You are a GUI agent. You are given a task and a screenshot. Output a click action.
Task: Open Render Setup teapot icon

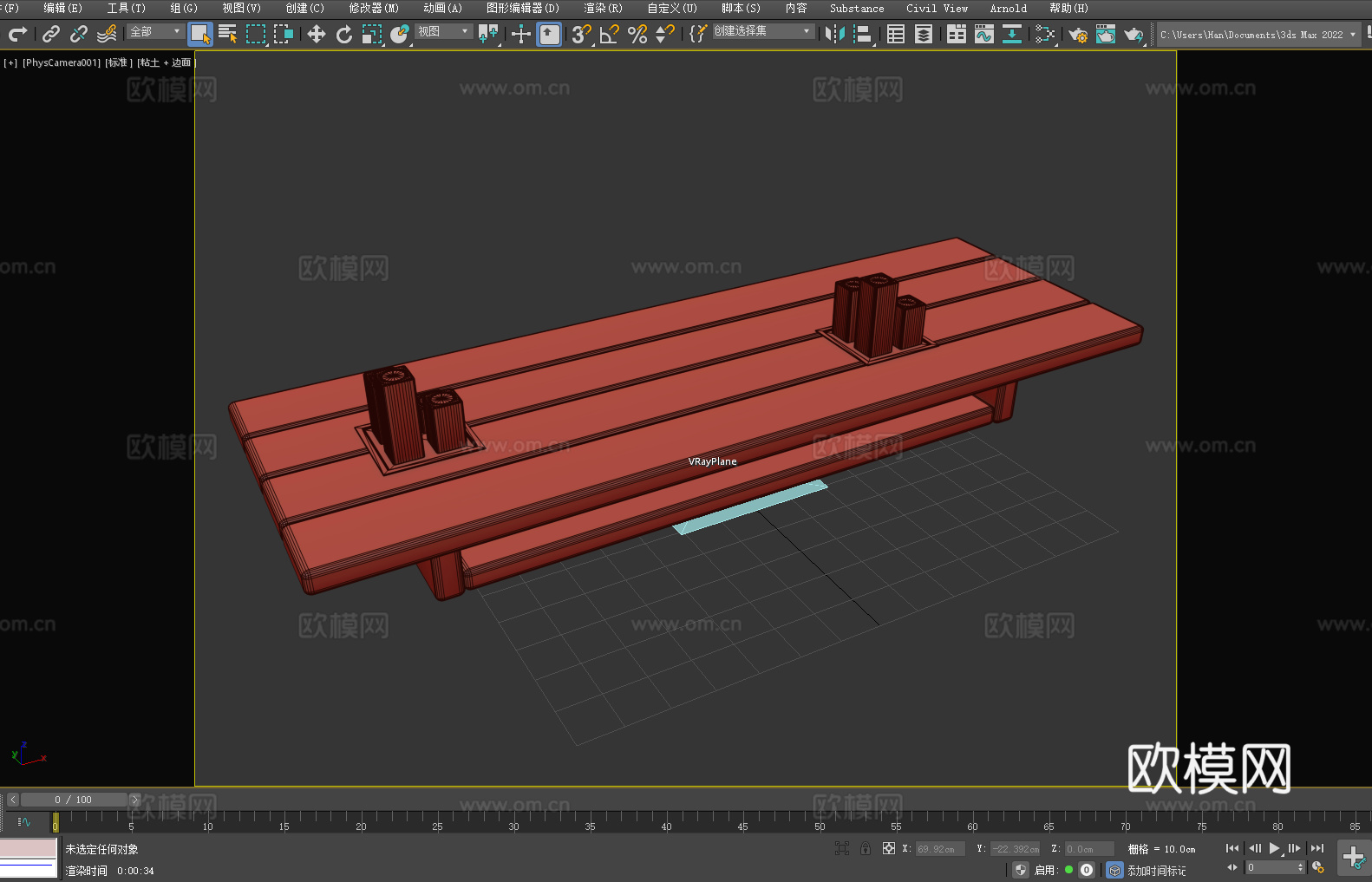click(x=1078, y=34)
